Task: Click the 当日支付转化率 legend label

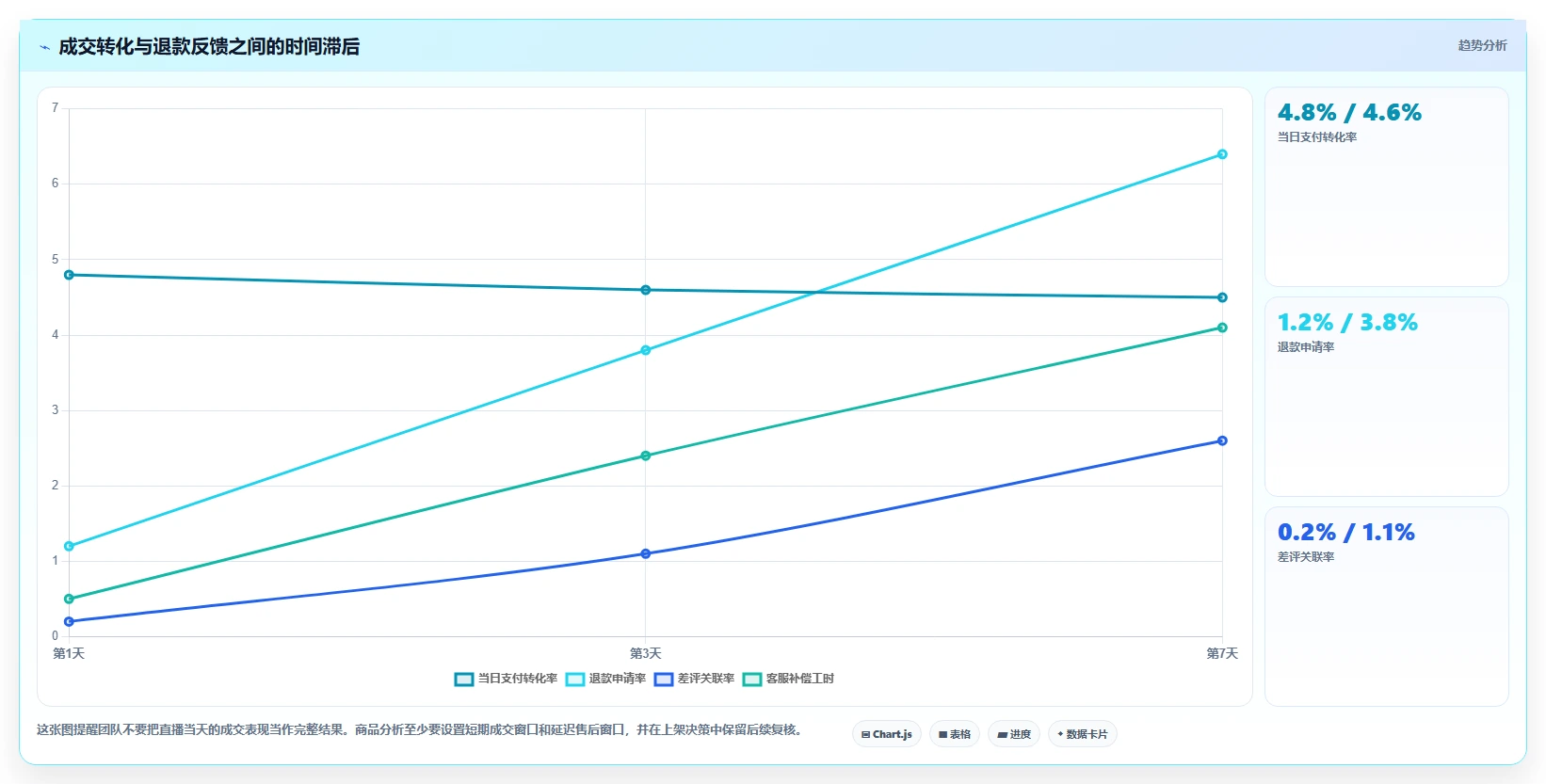Action: coord(517,679)
